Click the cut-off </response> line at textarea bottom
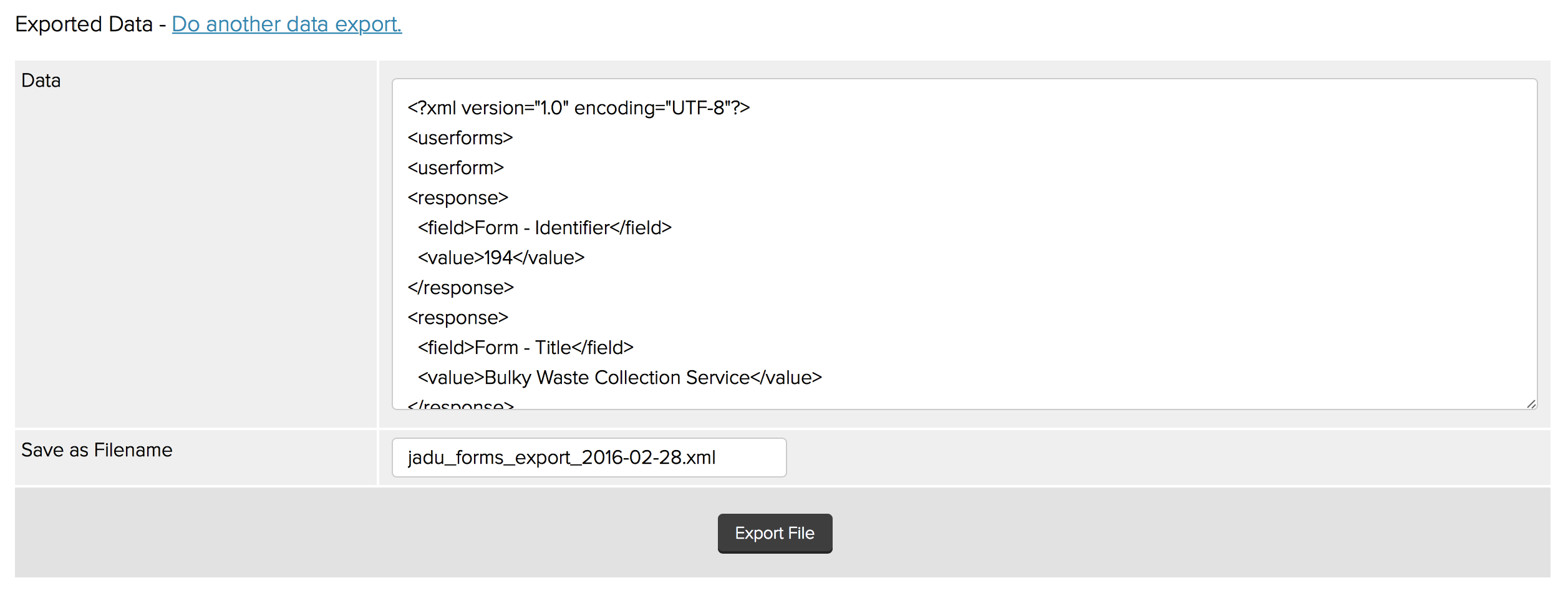The image size is (1568, 603). (460, 404)
